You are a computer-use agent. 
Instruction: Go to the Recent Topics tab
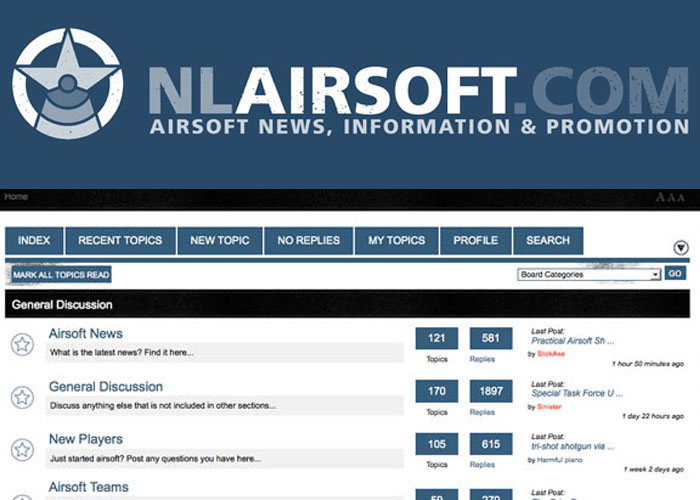(x=120, y=241)
